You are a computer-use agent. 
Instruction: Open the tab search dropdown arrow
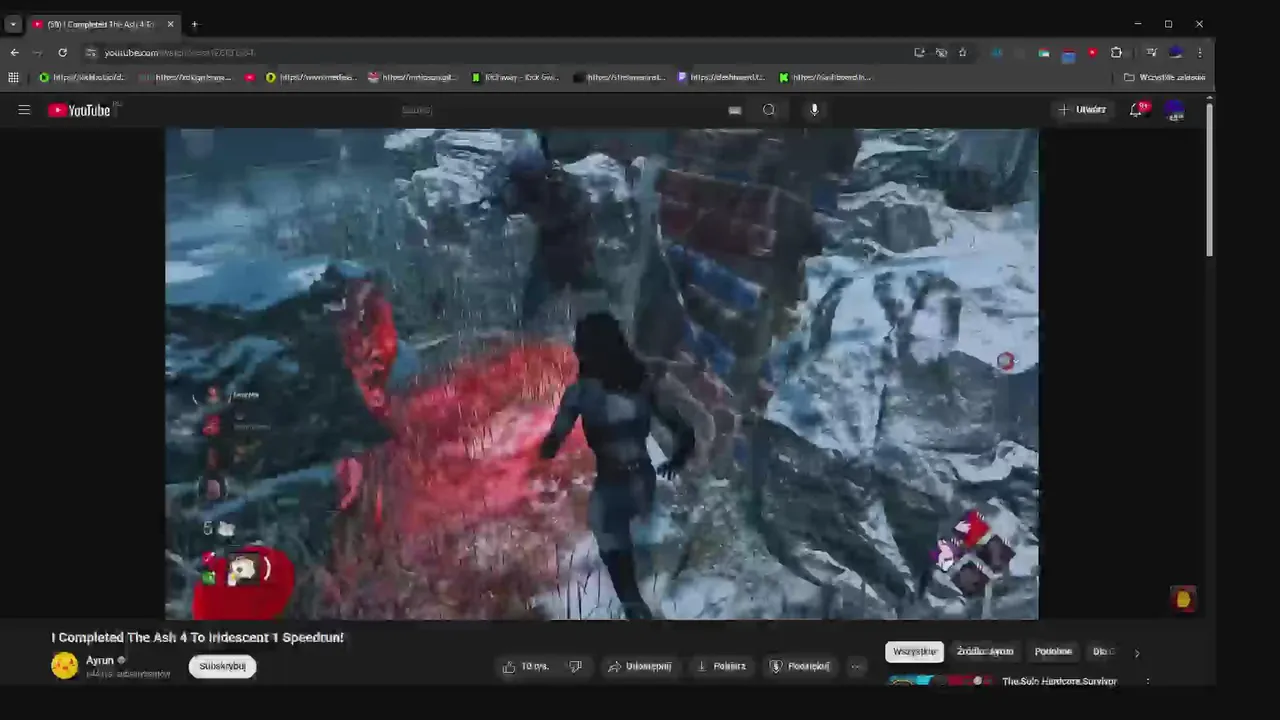click(x=12, y=24)
